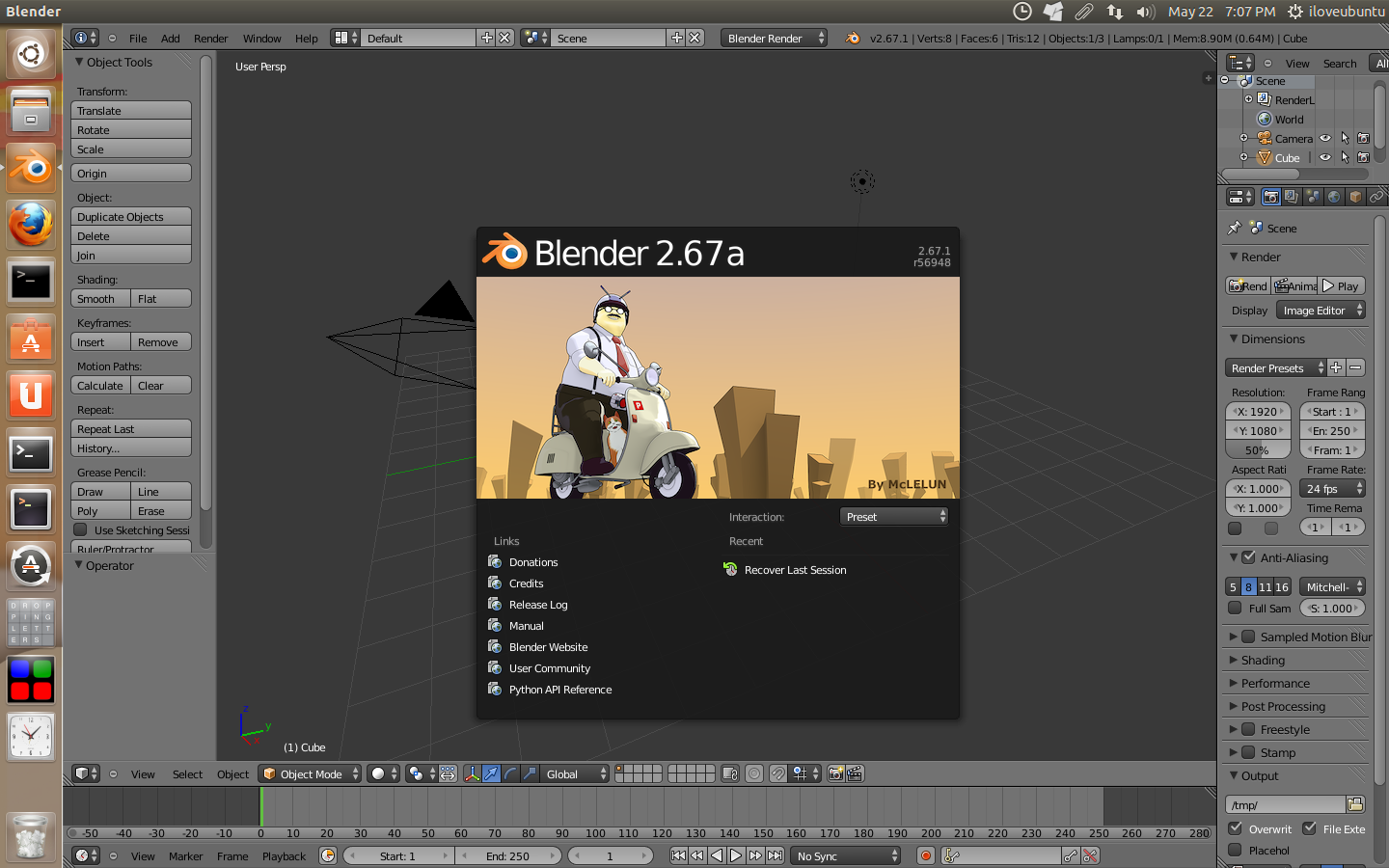Viewport: 1389px width, 868px height.
Task: Open the Blender Render engine dropdown
Action: [775, 39]
